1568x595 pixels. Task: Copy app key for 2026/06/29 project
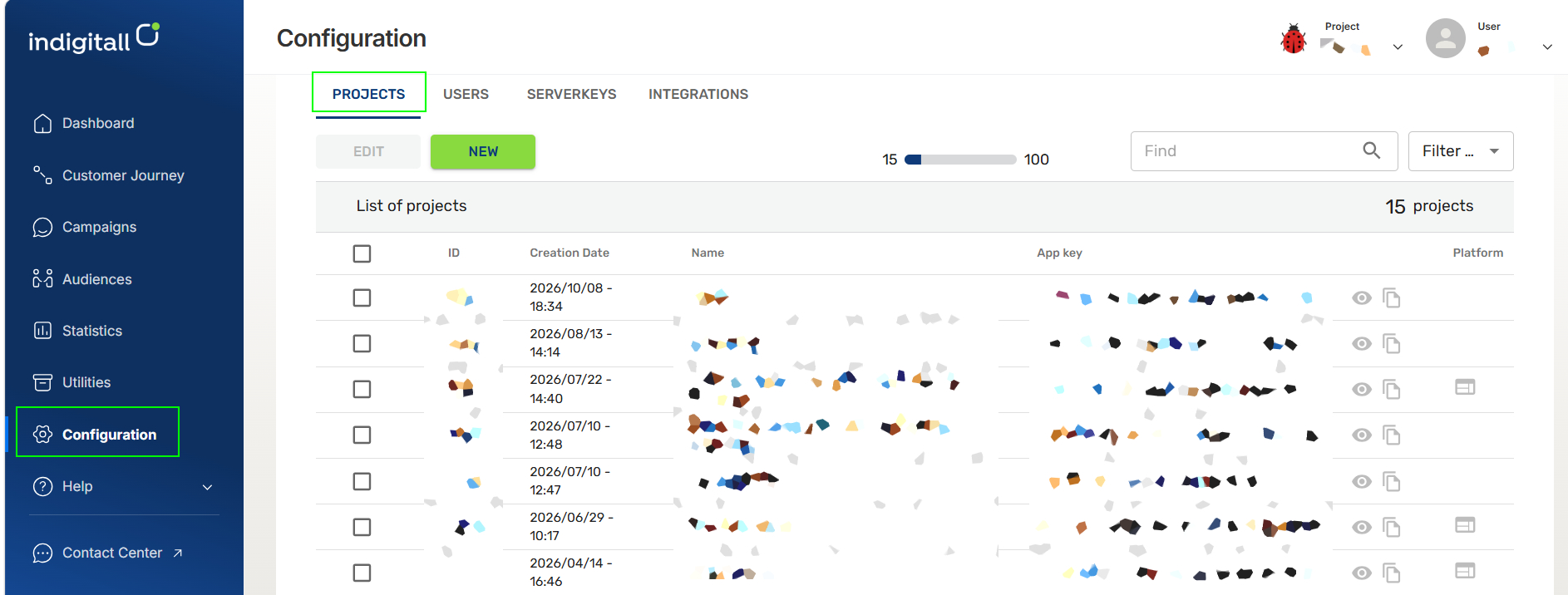click(1391, 527)
